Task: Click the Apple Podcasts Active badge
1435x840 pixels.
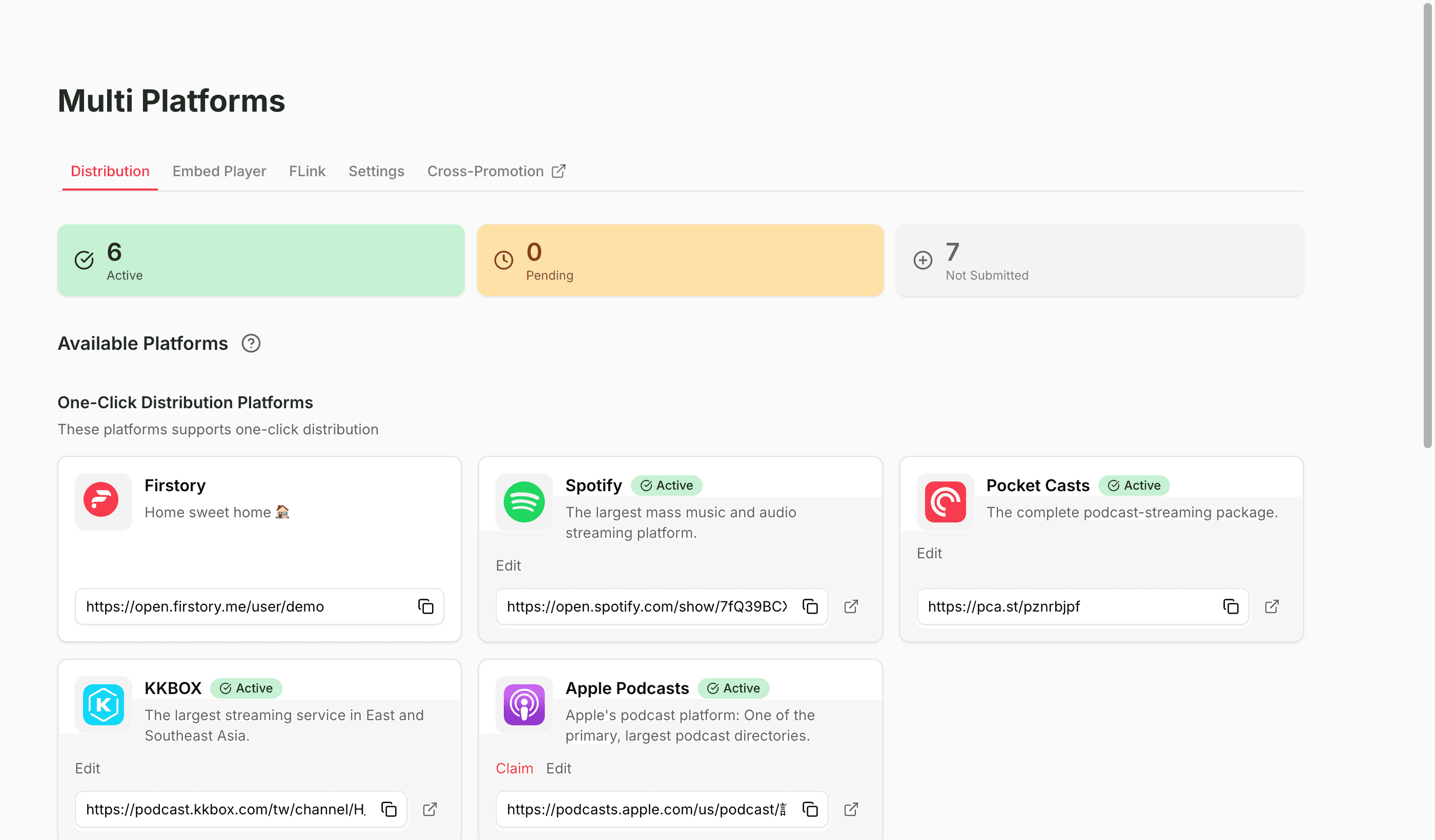Action: pyautogui.click(x=733, y=688)
